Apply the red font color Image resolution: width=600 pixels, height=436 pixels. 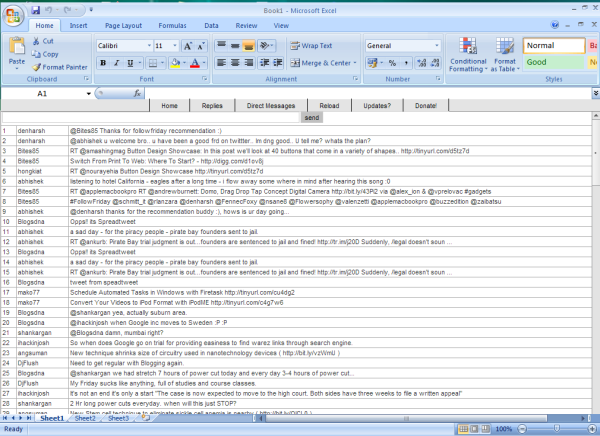(x=195, y=63)
